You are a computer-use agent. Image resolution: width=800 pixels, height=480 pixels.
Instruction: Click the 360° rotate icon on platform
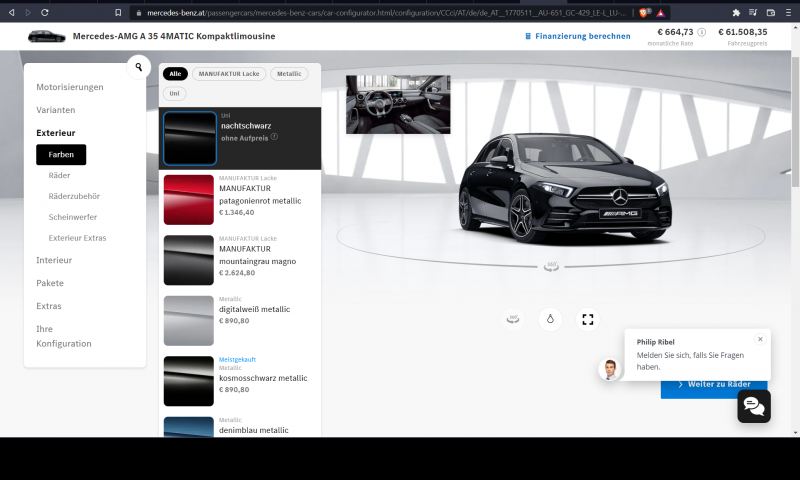tap(551, 266)
